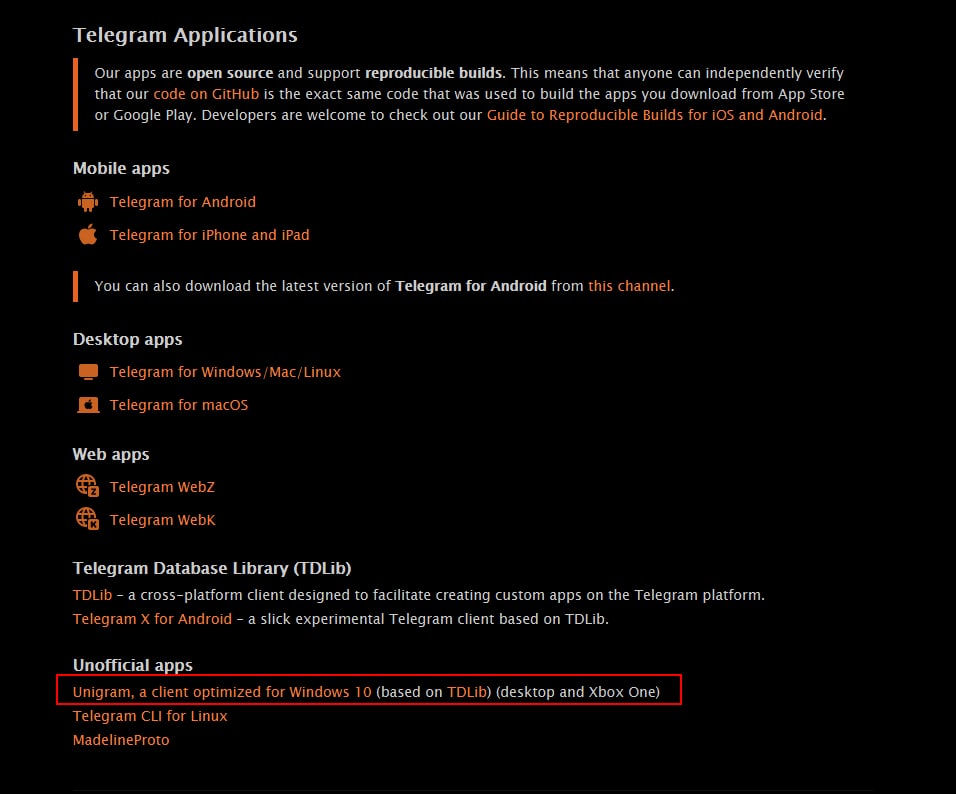This screenshot has width=956, height=794.
Task: Click the Web apps heading
Action: click(111, 454)
